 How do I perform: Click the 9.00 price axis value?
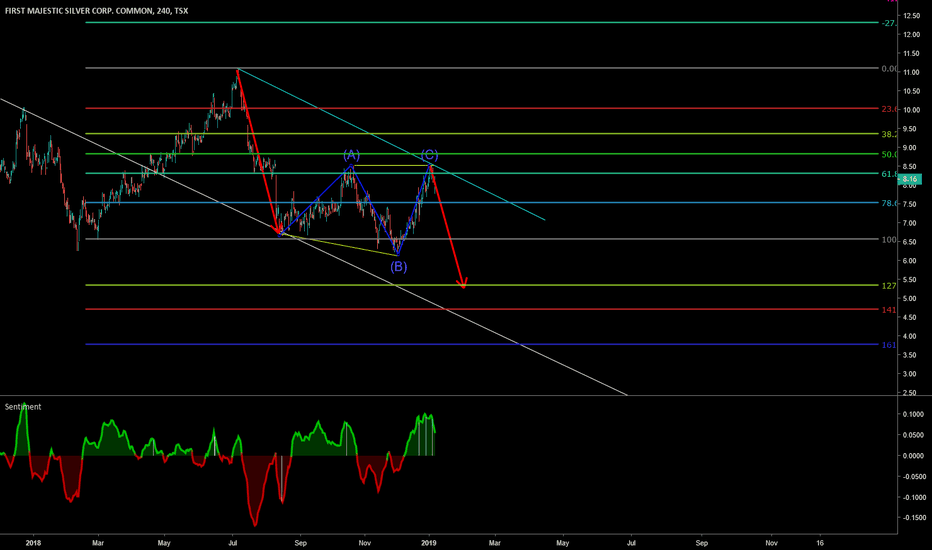[x=911, y=148]
